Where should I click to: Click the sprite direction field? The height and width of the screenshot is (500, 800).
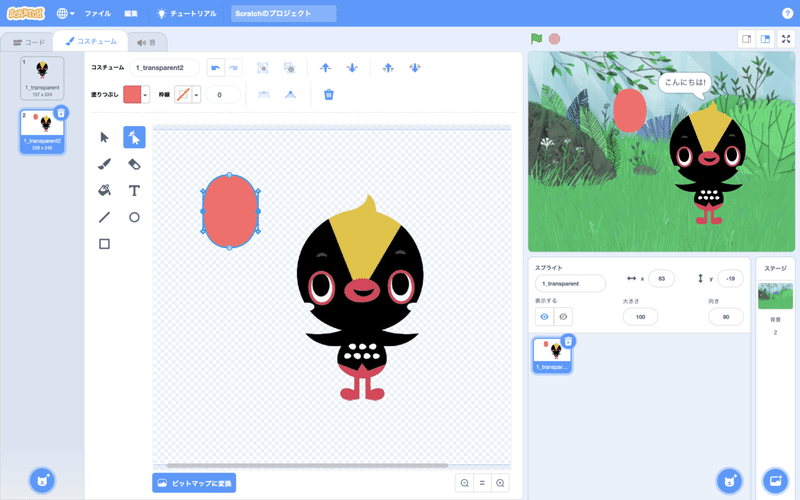[726, 317]
